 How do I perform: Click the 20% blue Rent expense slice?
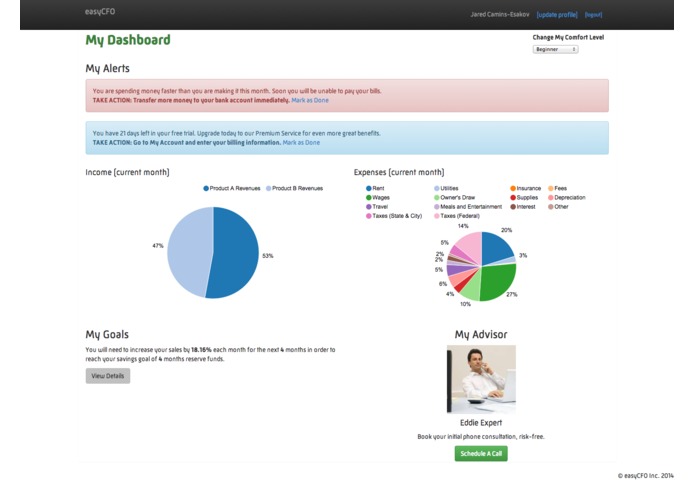coord(496,247)
